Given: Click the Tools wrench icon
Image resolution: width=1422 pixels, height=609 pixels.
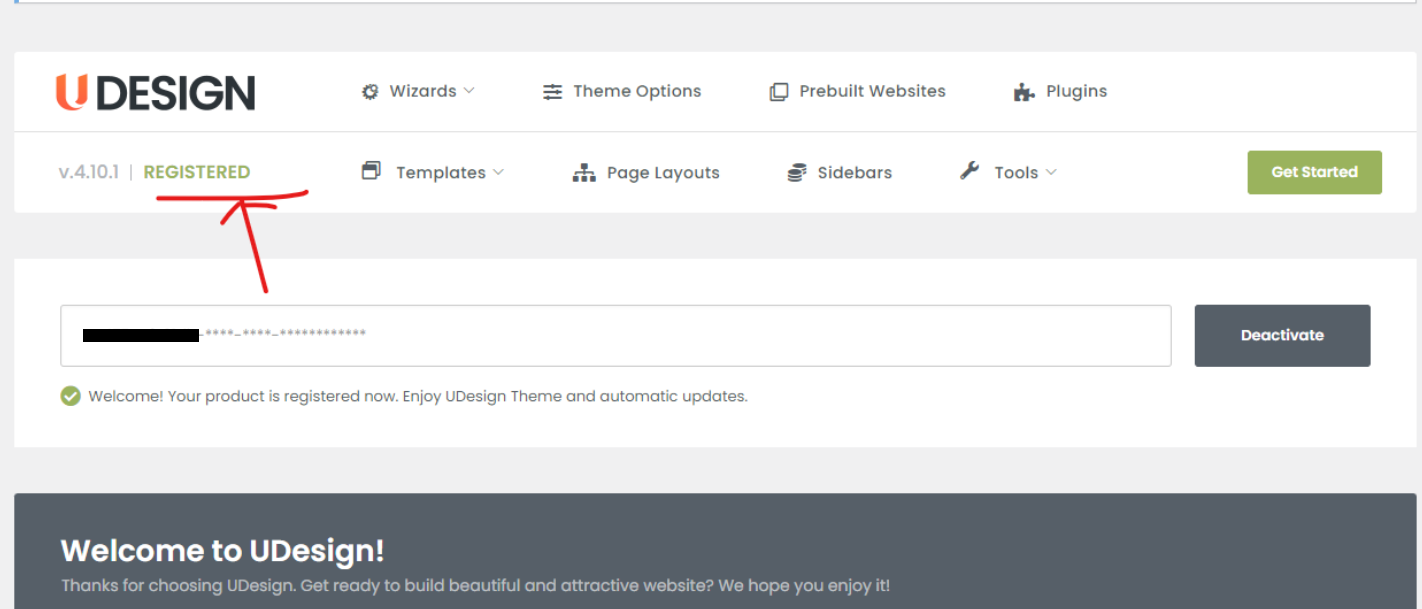Looking at the screenshot, I should coord(970,171).
